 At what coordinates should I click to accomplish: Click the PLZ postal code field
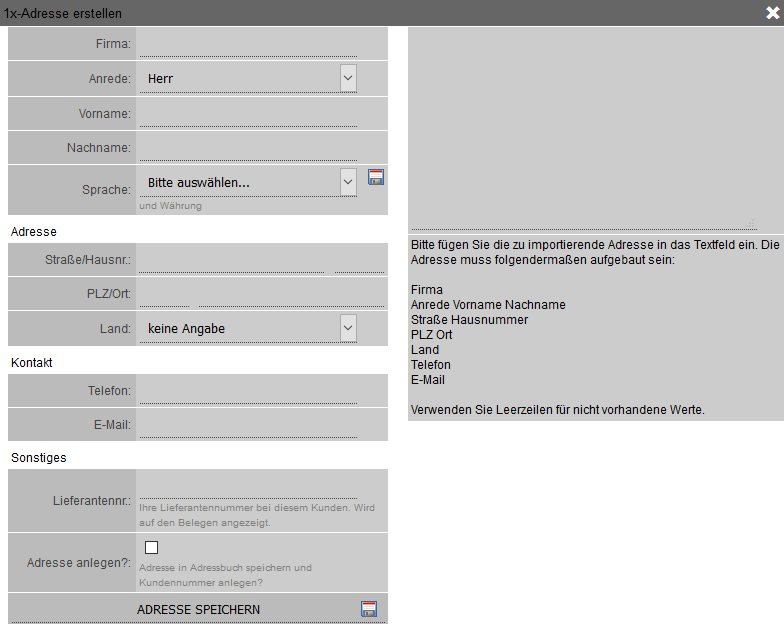coord(164,294)
